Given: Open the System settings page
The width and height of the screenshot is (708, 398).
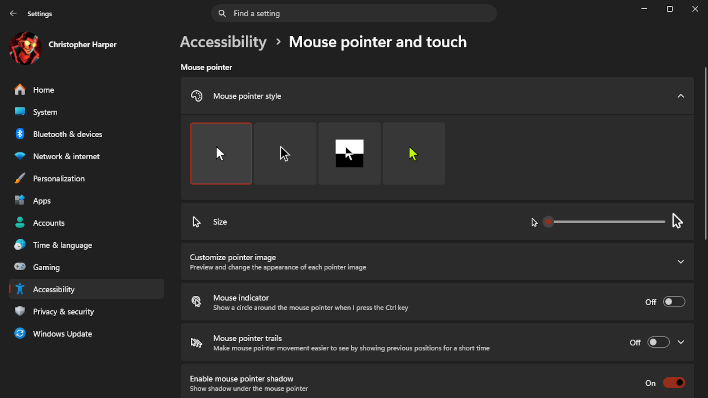Looking at the screenshot, I should (86, 112).
